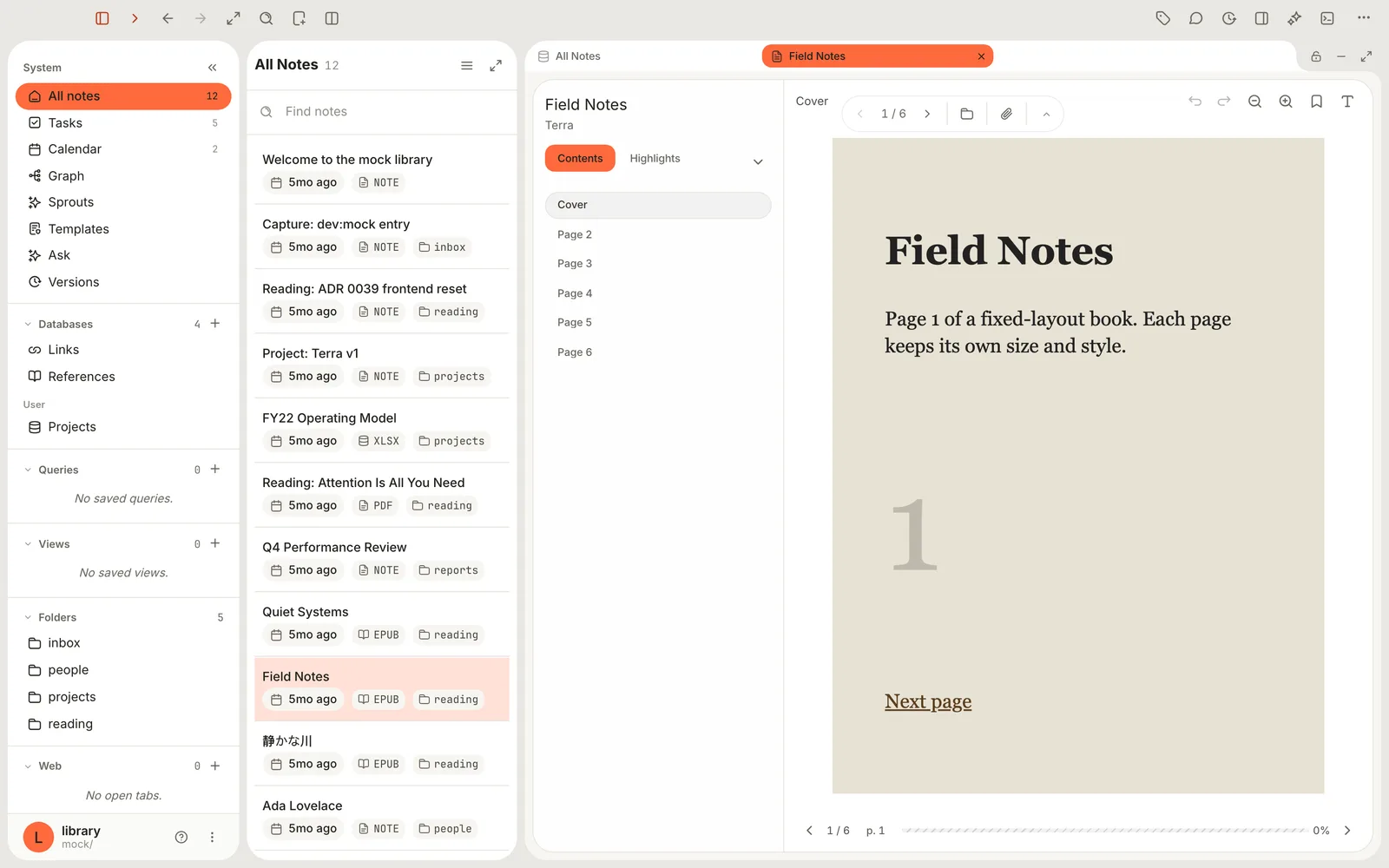The height and width of the screenshot is (868, 1389).
Task: Open search from top toolbar magnifier
Action: click(267, 18)
